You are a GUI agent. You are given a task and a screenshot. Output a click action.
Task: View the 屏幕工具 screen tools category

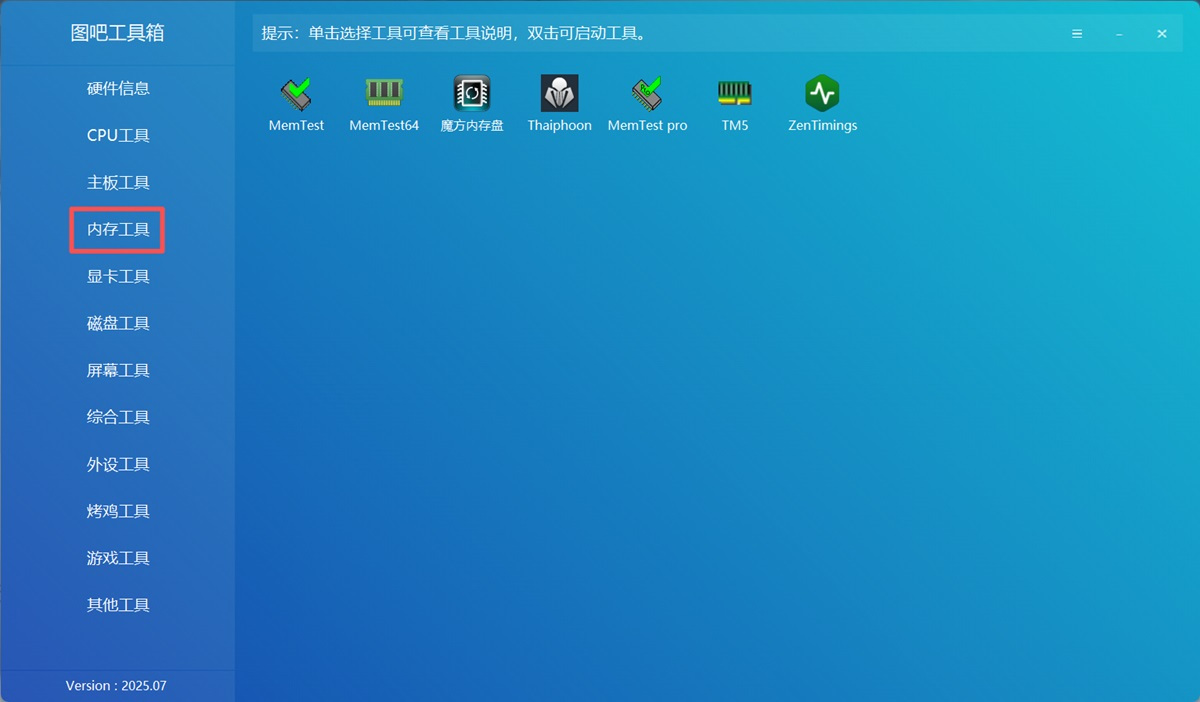coord(117,370)
